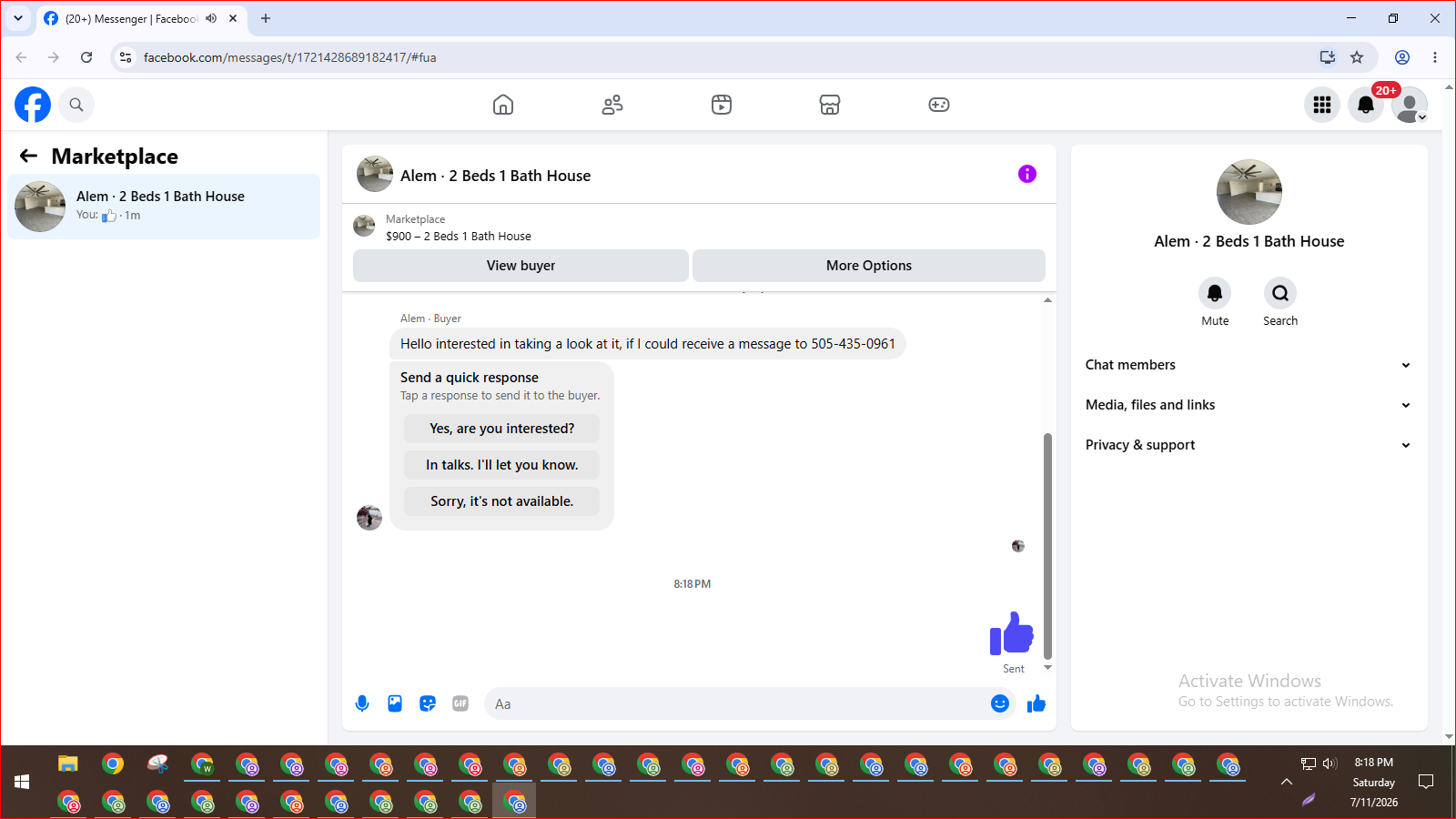This screenshot has width=1456, height=819.
Task: Open File Explorer from taskbar
Action: 68,763
